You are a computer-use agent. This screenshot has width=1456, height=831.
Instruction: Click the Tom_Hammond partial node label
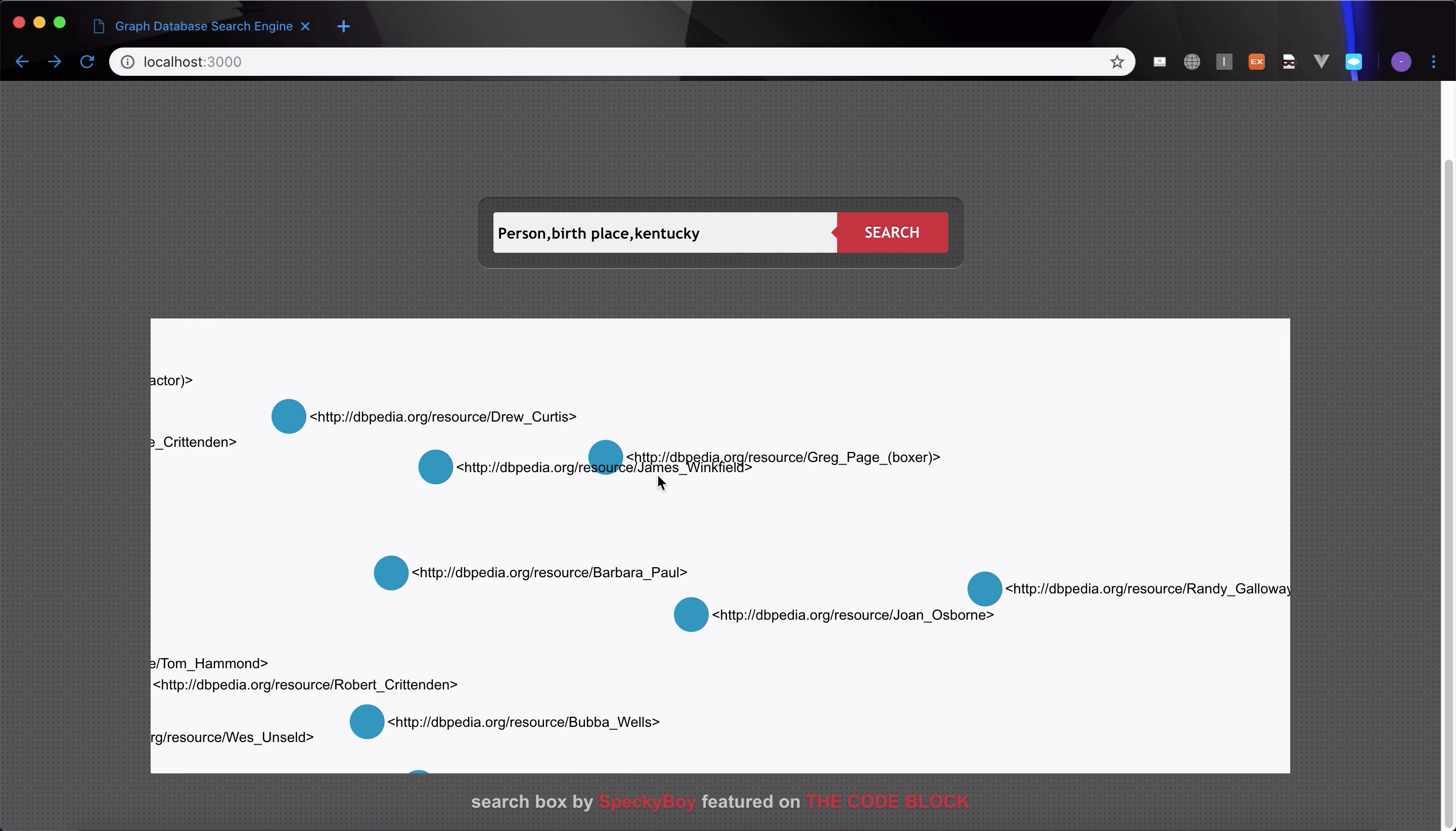[207, 662]
